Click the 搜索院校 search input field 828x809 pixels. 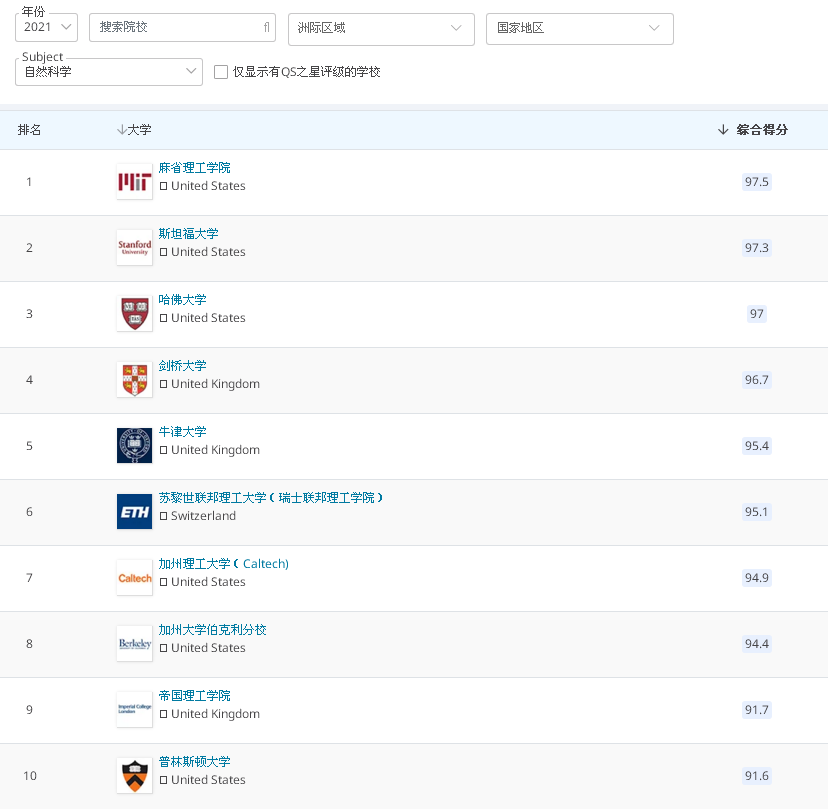point(182,27)
